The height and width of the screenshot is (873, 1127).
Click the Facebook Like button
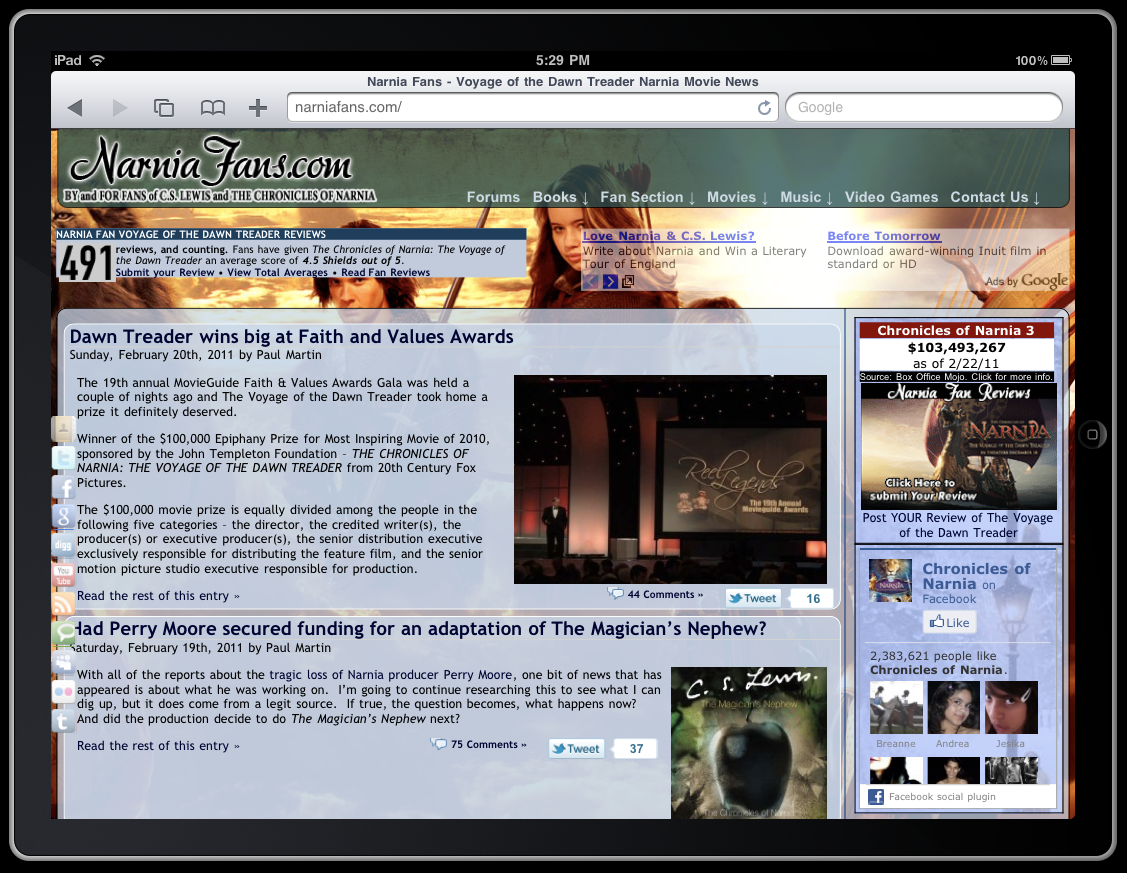click(x=949, y=622)
